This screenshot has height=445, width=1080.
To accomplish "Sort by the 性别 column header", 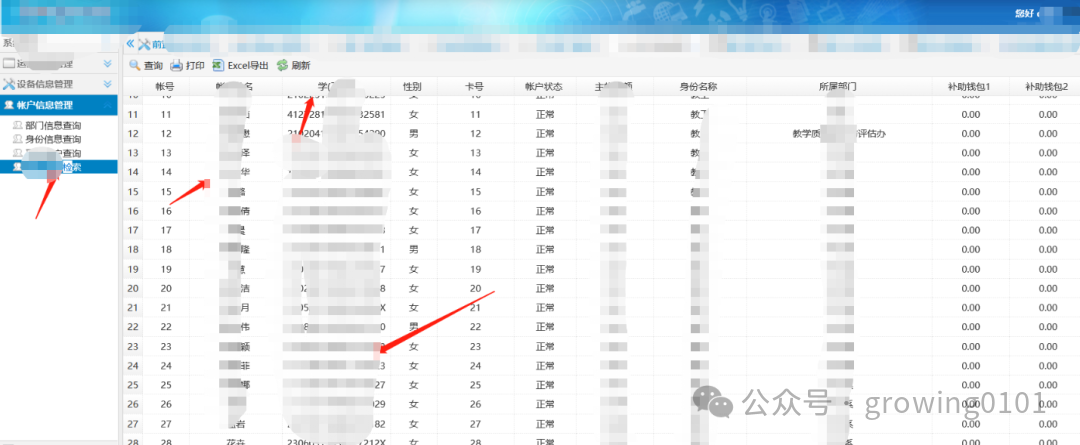I will (413, 87).
